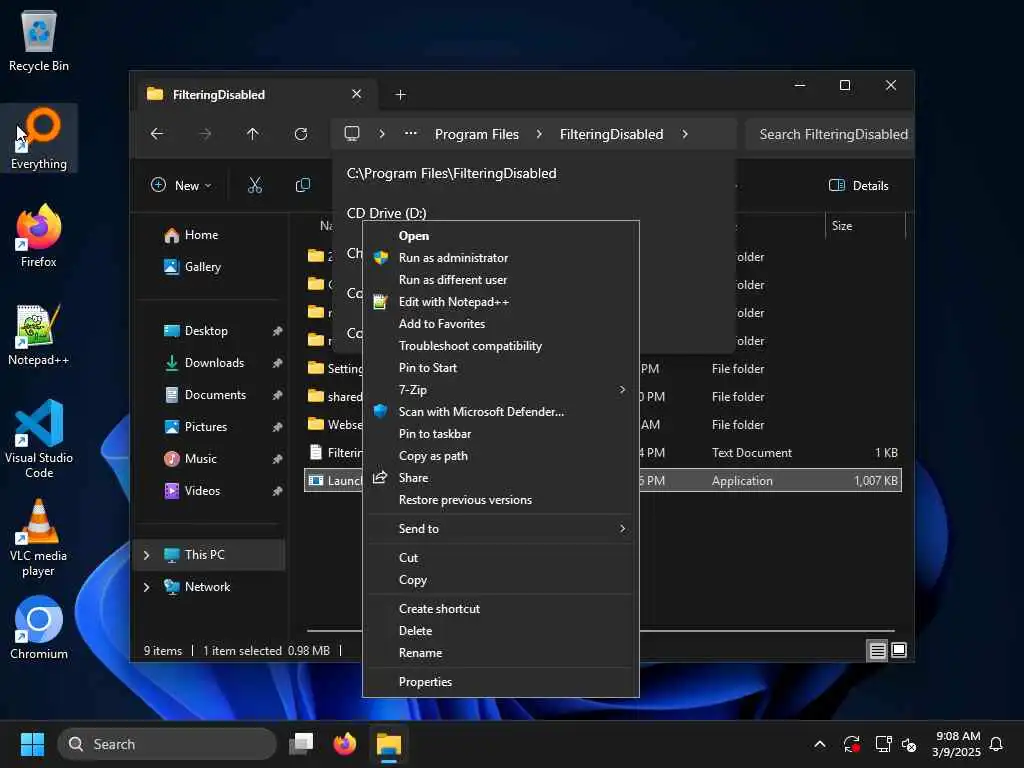Select Create shortcut
The image size is (1024, 768).
click(500, 609)
